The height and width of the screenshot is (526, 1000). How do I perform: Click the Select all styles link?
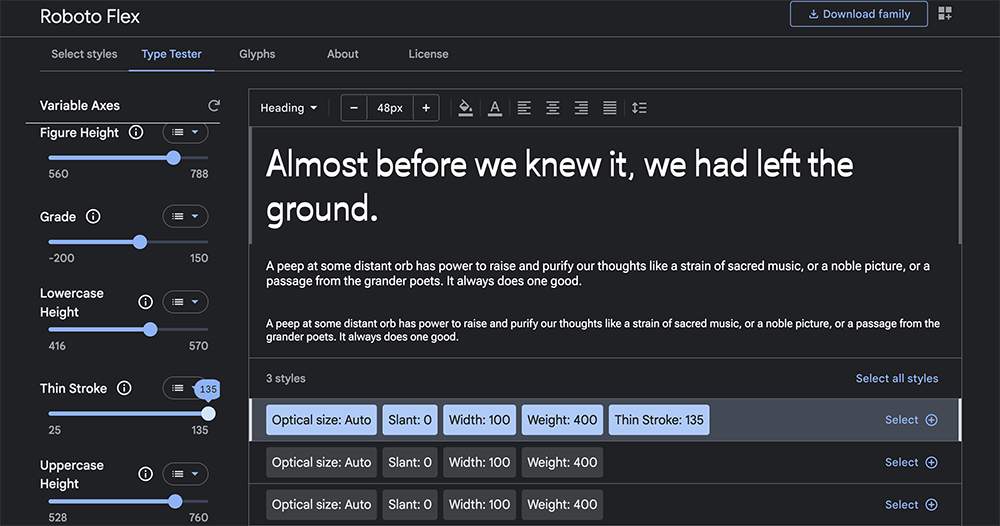[897, 378]
